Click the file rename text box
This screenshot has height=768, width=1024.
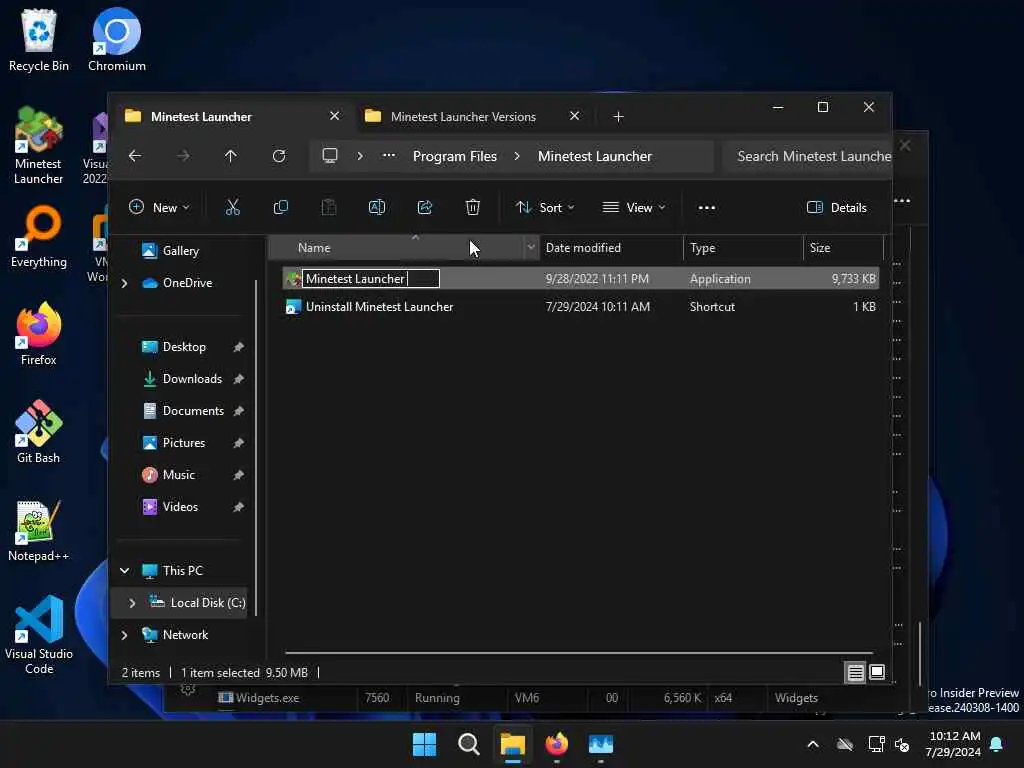[370, 279]
